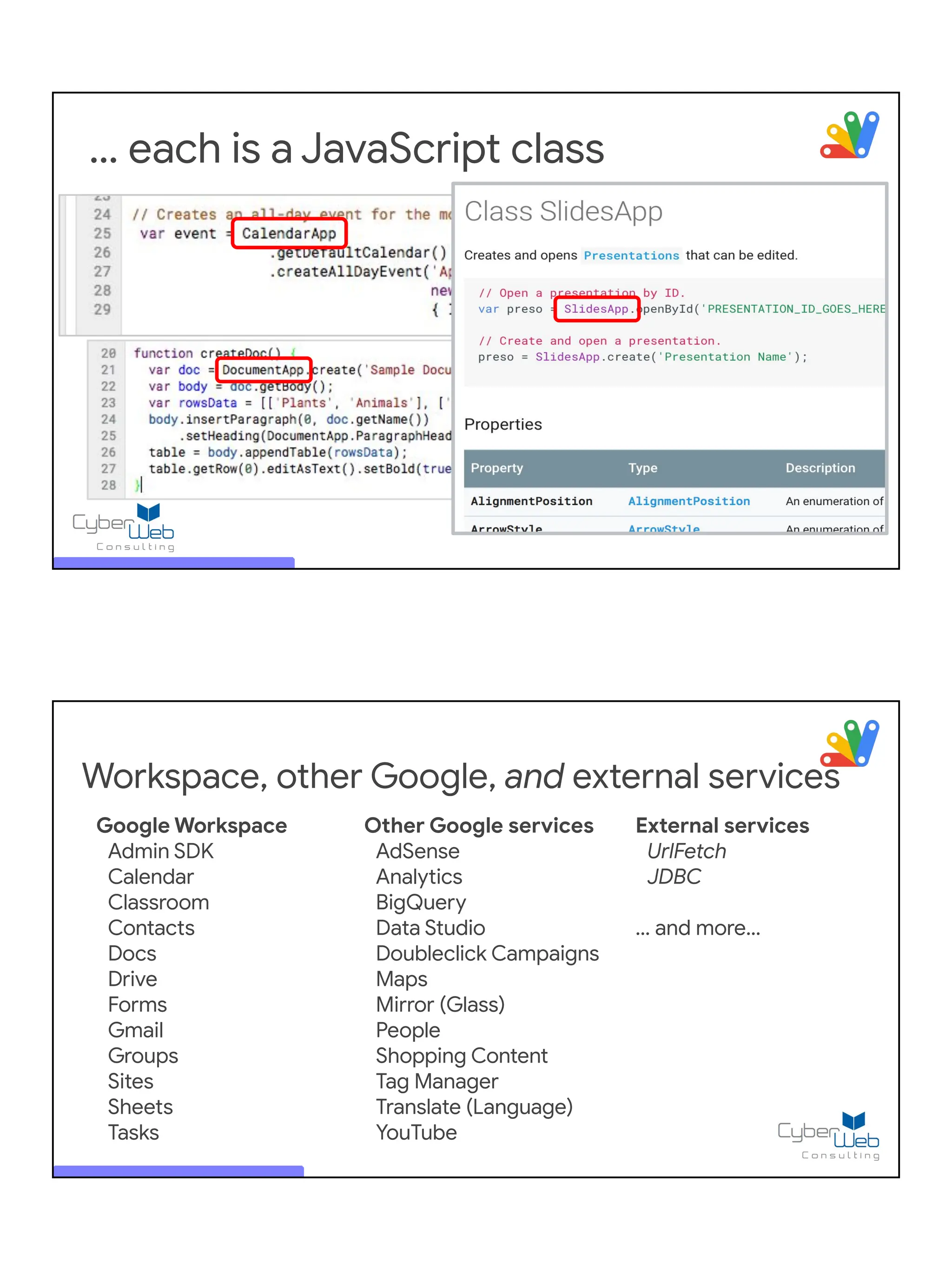The height and width of the screenshot is (1270, 952).
Task: Click the purple progress bar on second slide
Action: tap(178, 1171)
